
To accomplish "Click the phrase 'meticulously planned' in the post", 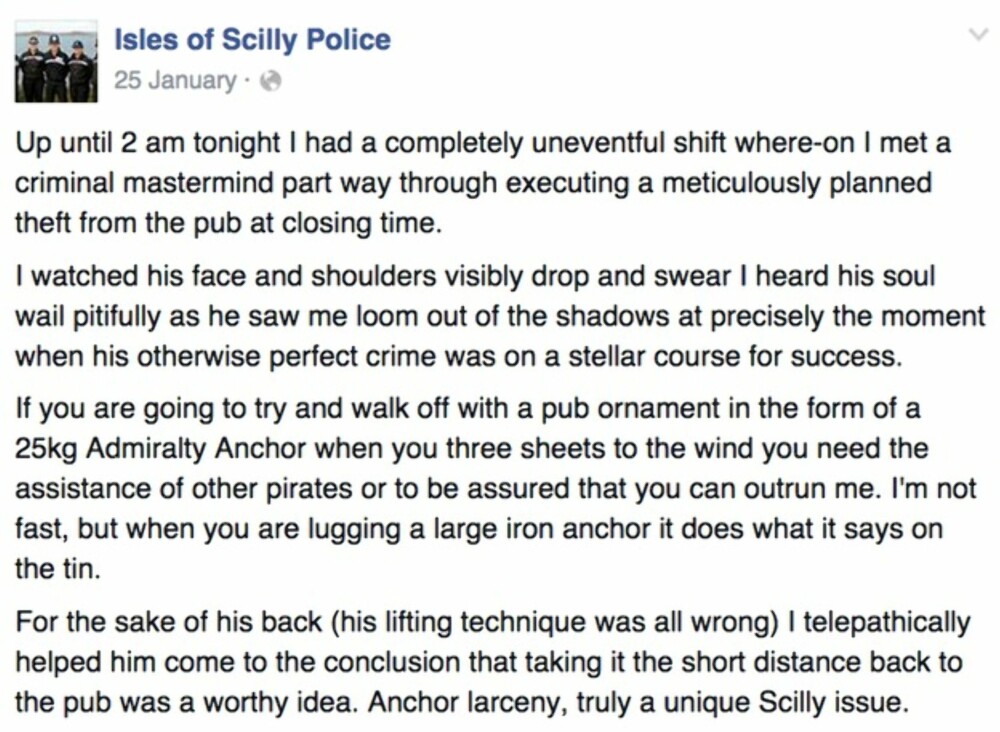I will [x=797, y=184].
